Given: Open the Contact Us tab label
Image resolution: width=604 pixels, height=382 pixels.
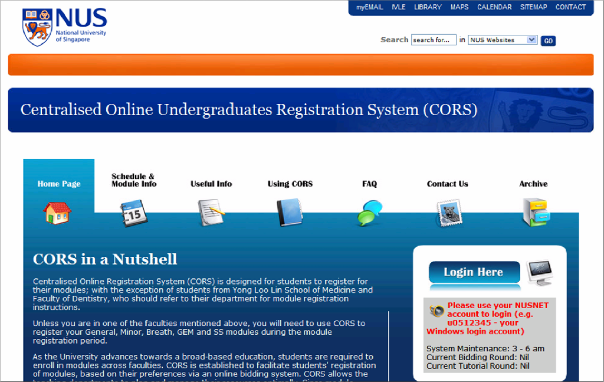Looking at the screenshot, I should pos(447,184).
